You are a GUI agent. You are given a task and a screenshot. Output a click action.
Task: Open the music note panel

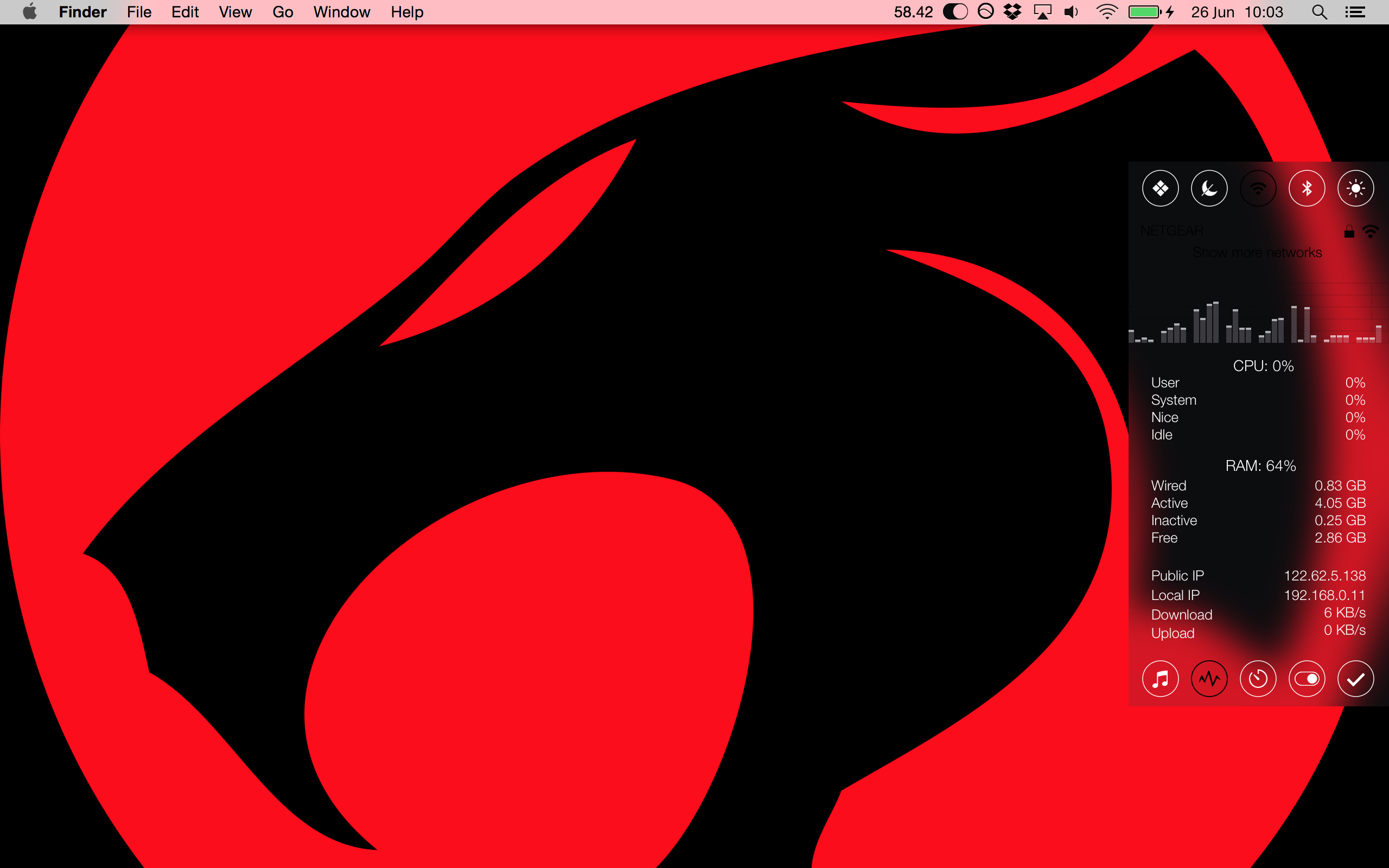(1160, 679)
